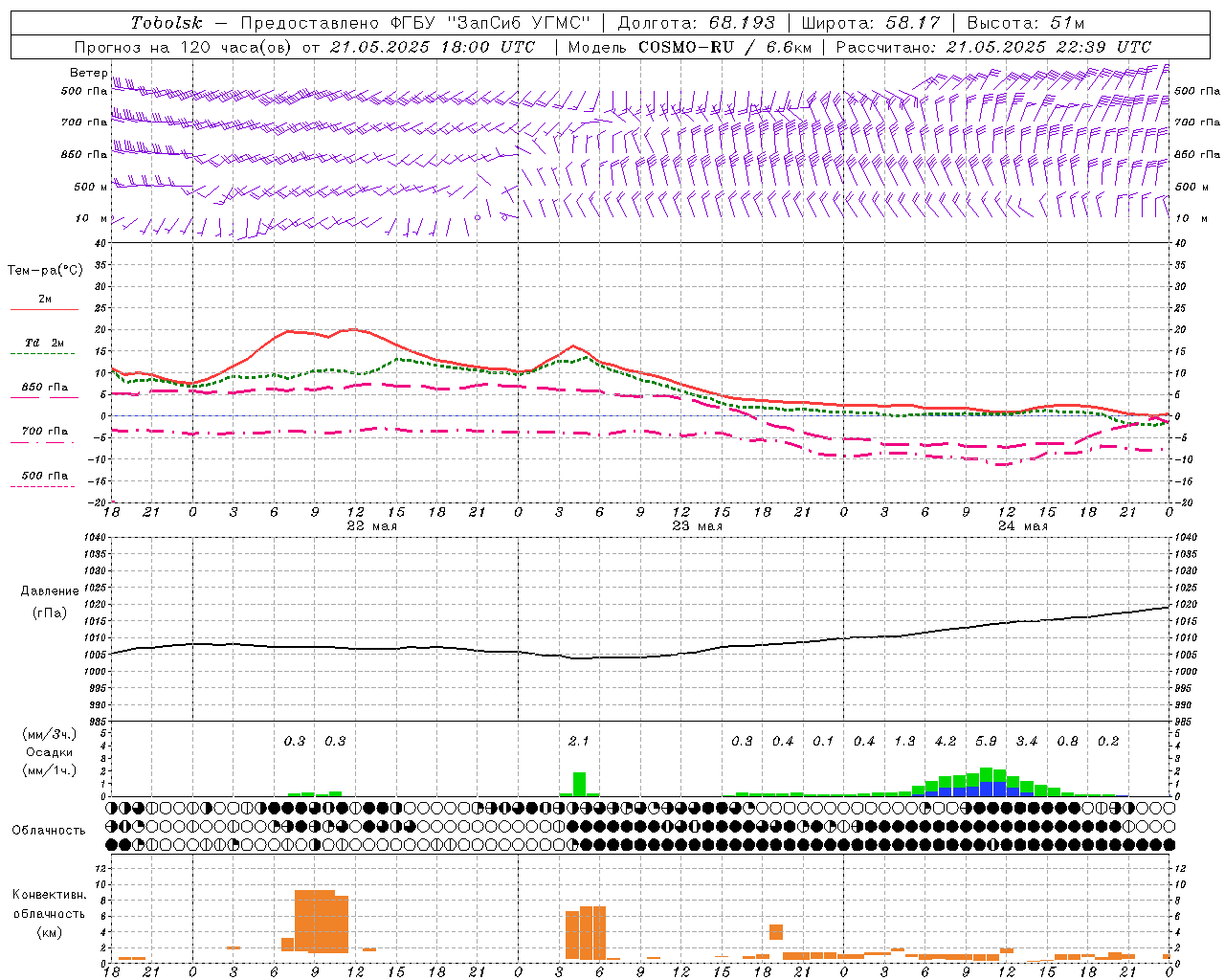
Task: Click the "Модель COSMO-RU / 6.6км" model label
Action: pyautogui.click(x=690, y=46)
